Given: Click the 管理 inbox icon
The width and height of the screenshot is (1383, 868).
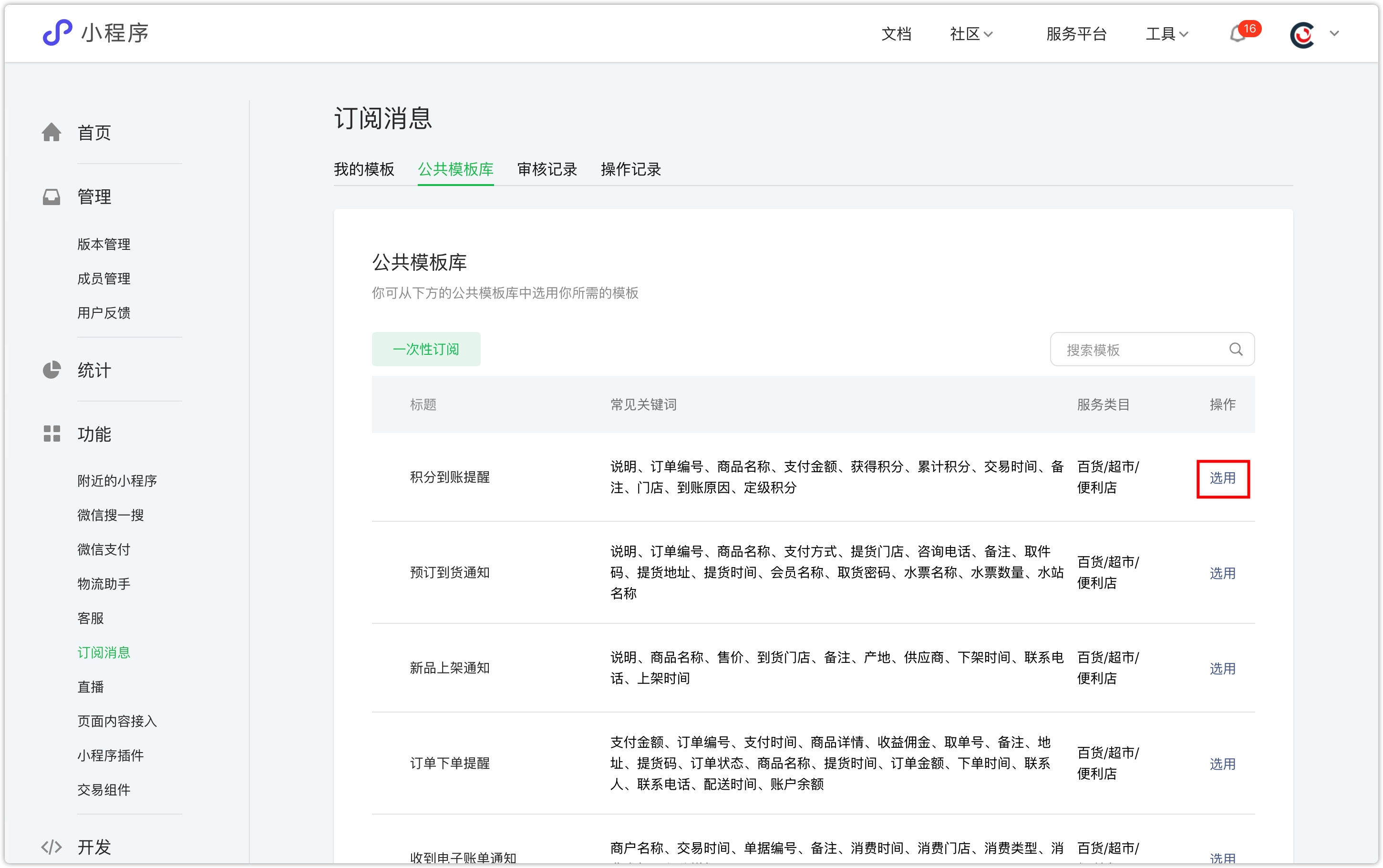Looking at the screenshot, I should pyautogui.click(x=52, y=197).
